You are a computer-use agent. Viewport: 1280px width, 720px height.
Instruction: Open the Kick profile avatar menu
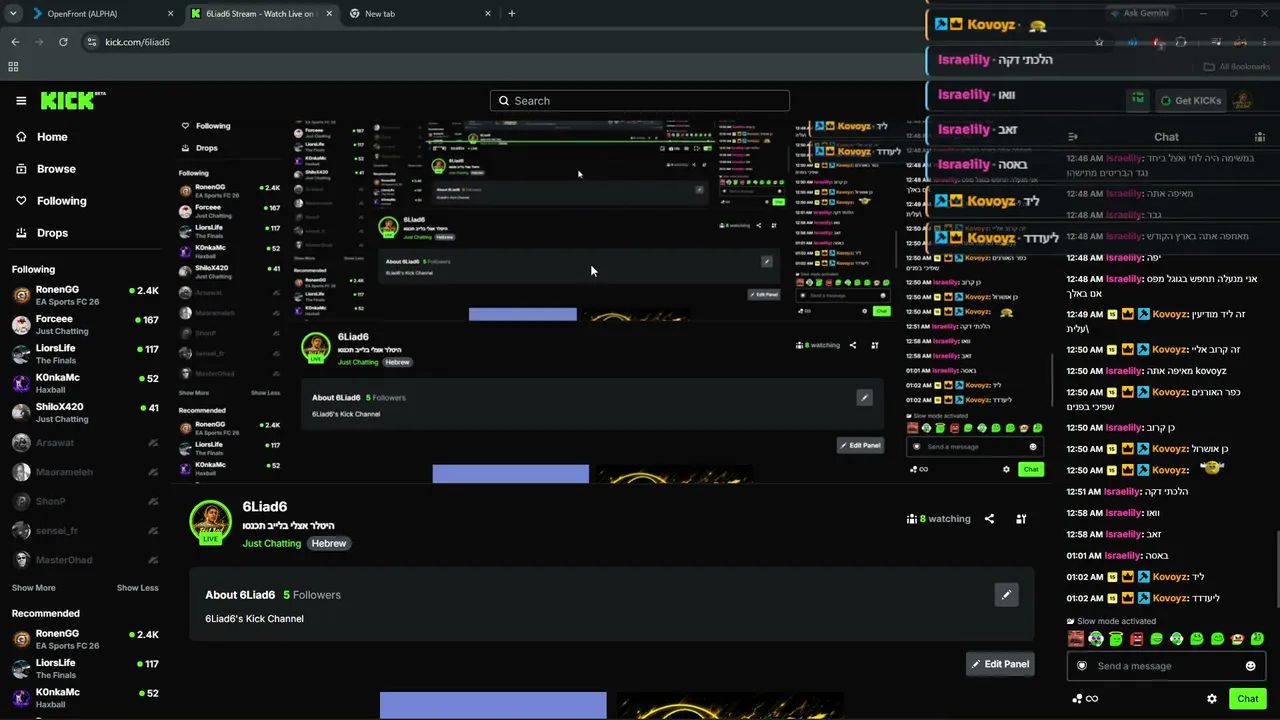pyautogui.click(x=1242, y=101)
